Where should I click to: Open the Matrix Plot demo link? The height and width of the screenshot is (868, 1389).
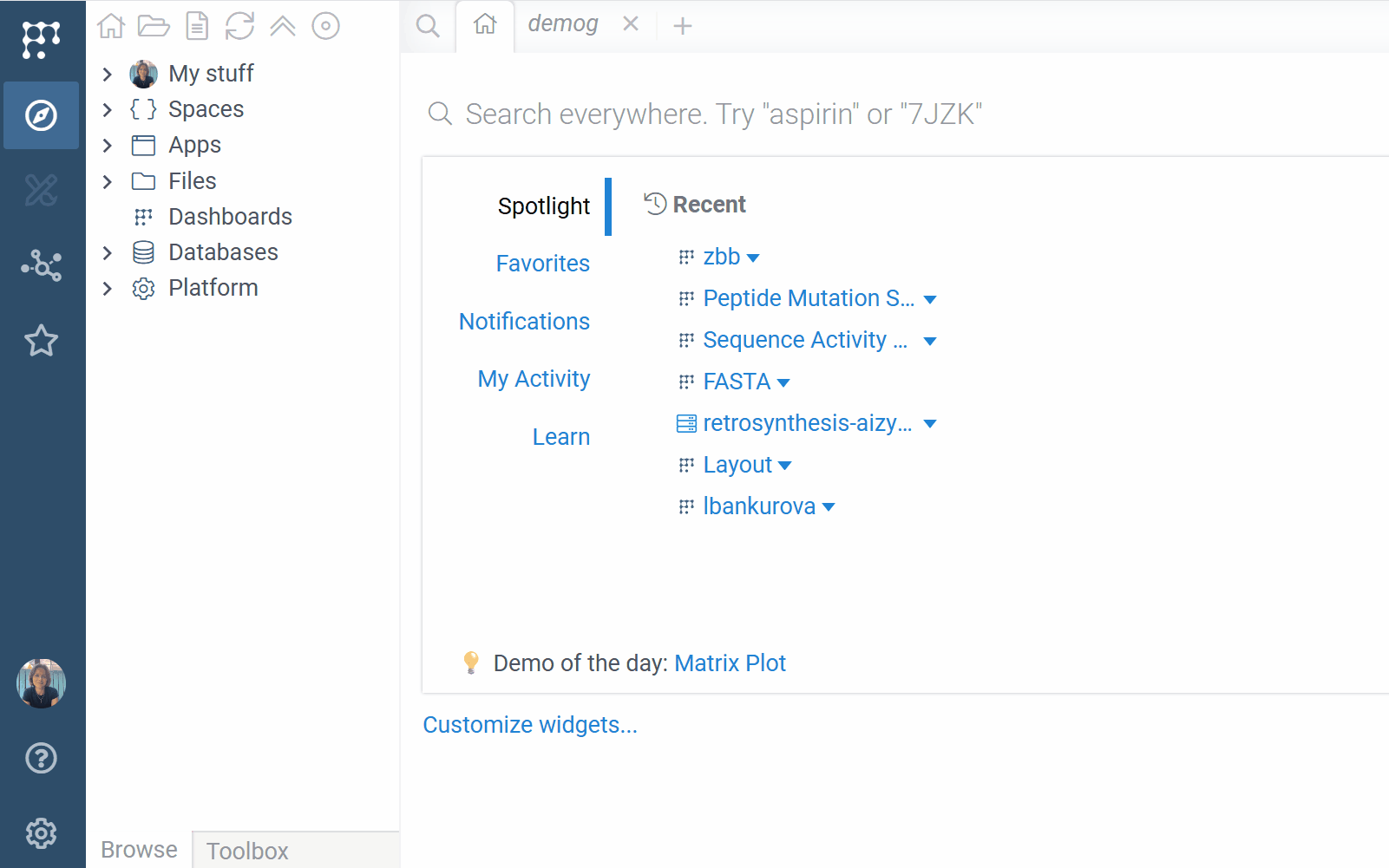tap(730, 663)
